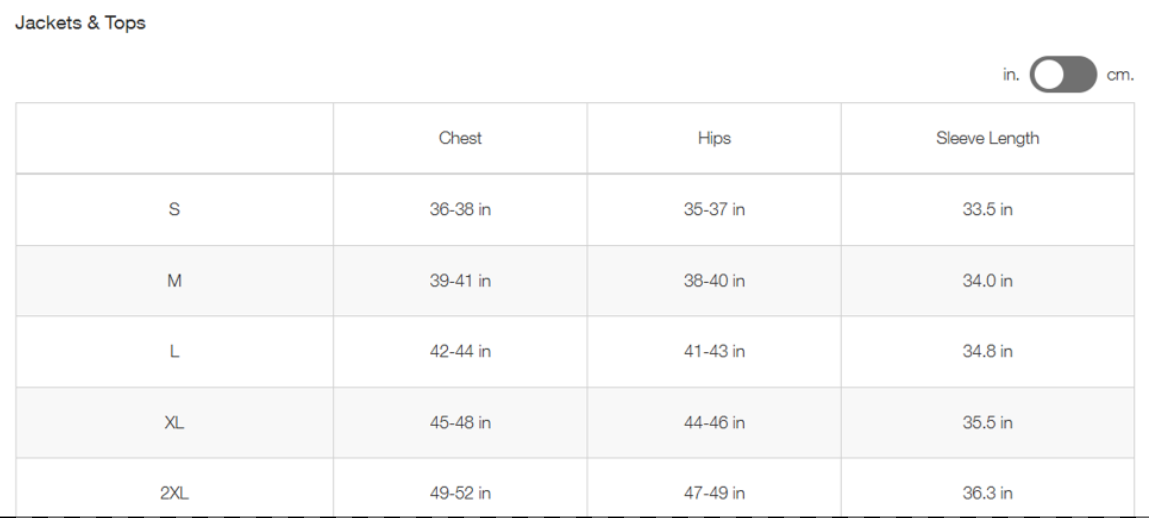Click the 38-40 in hips cell

pos(714,281)
